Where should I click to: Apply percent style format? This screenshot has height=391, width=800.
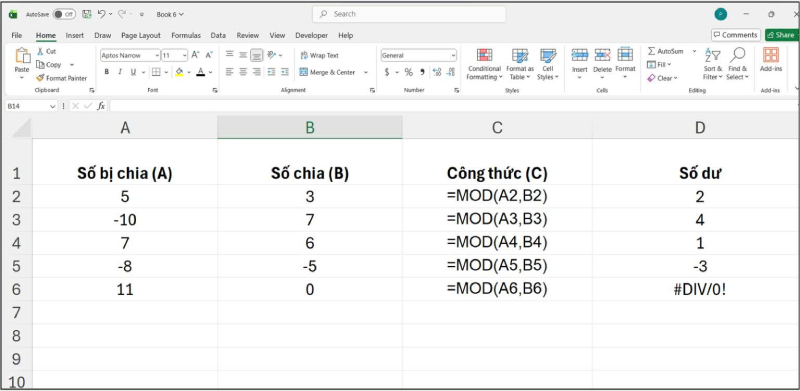click(x=409, y=72)
